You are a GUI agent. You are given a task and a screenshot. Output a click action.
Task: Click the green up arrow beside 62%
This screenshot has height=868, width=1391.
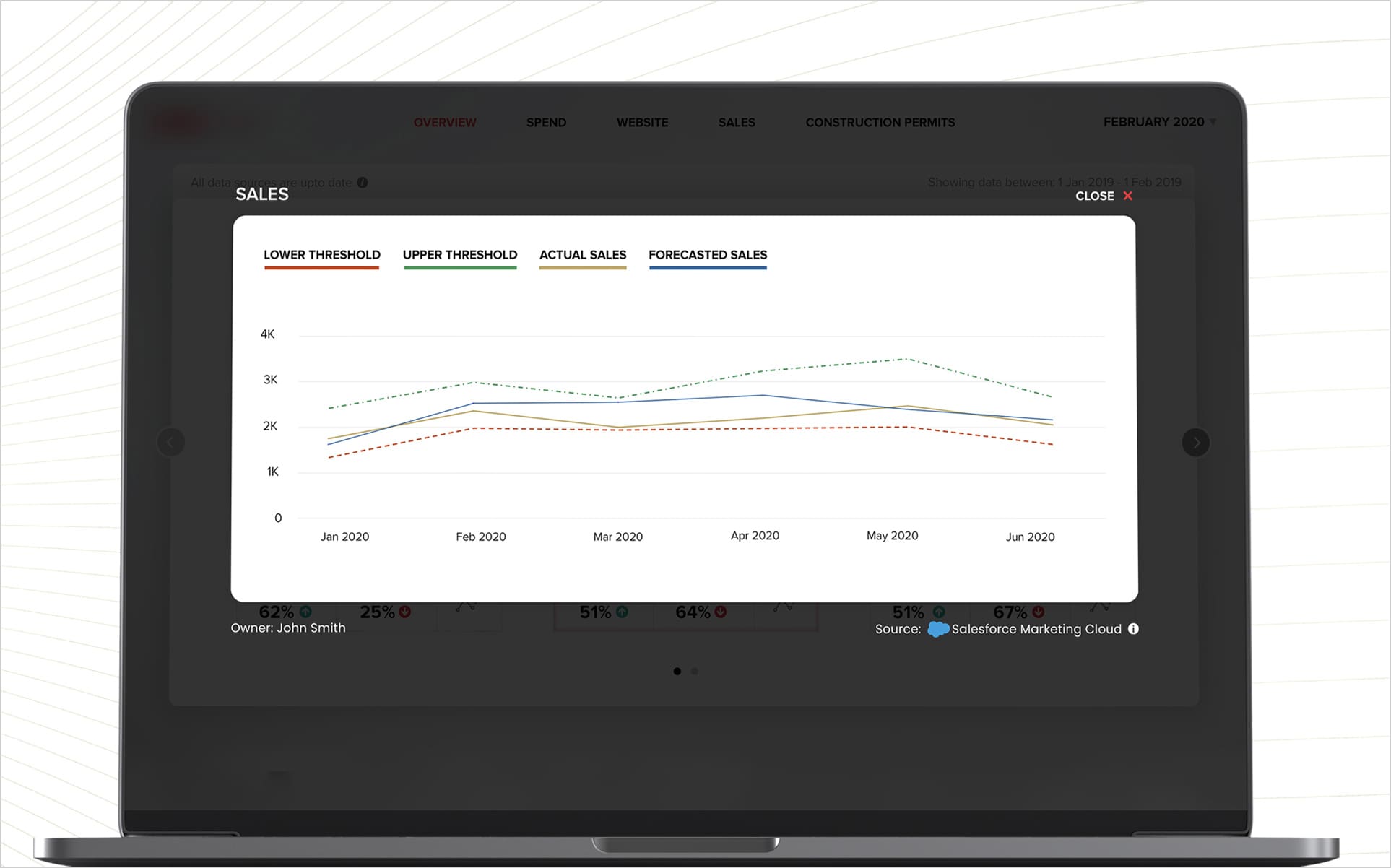pyautogui.click(x=305, y=612)
